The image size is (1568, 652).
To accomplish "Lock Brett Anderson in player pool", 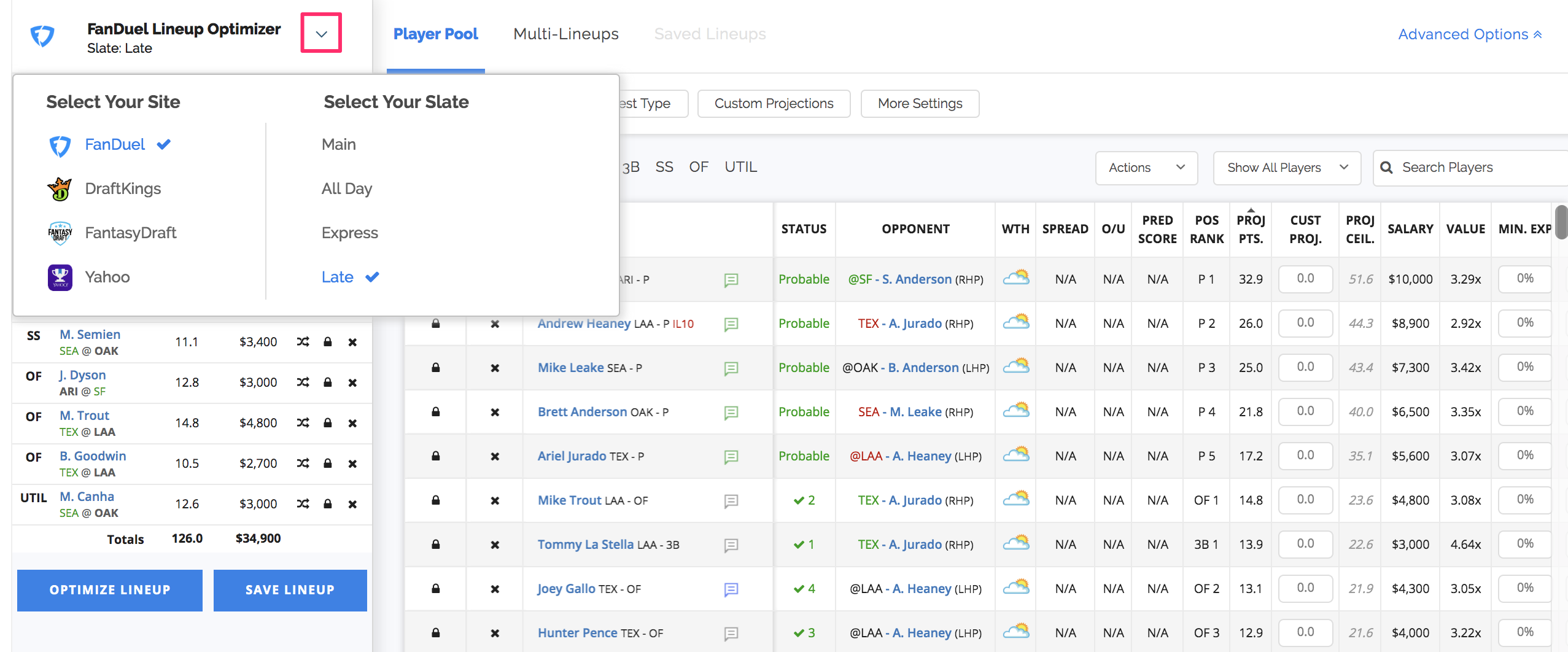I will [x=435, y=412].
